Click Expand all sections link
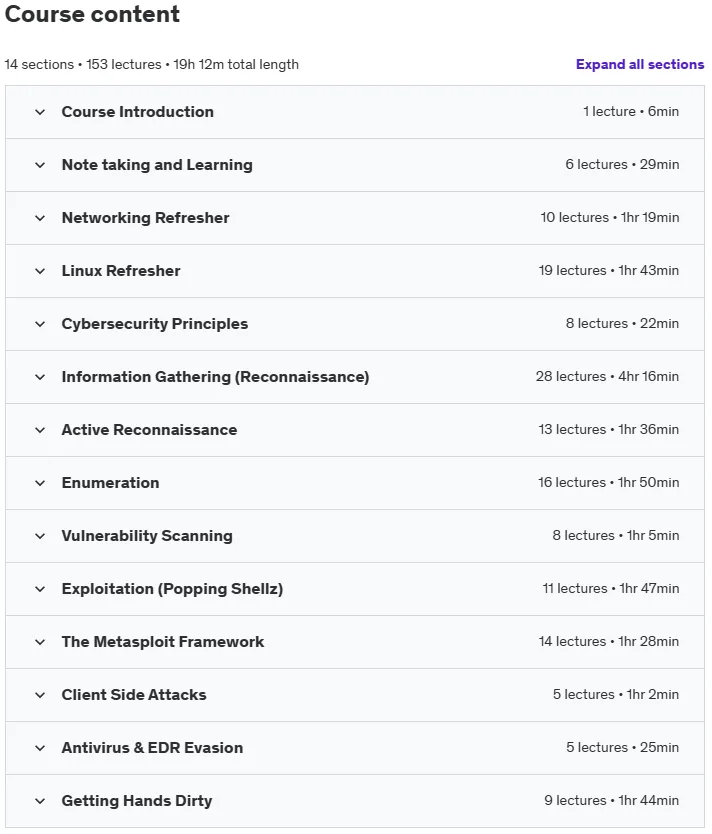 coord(640,64)
